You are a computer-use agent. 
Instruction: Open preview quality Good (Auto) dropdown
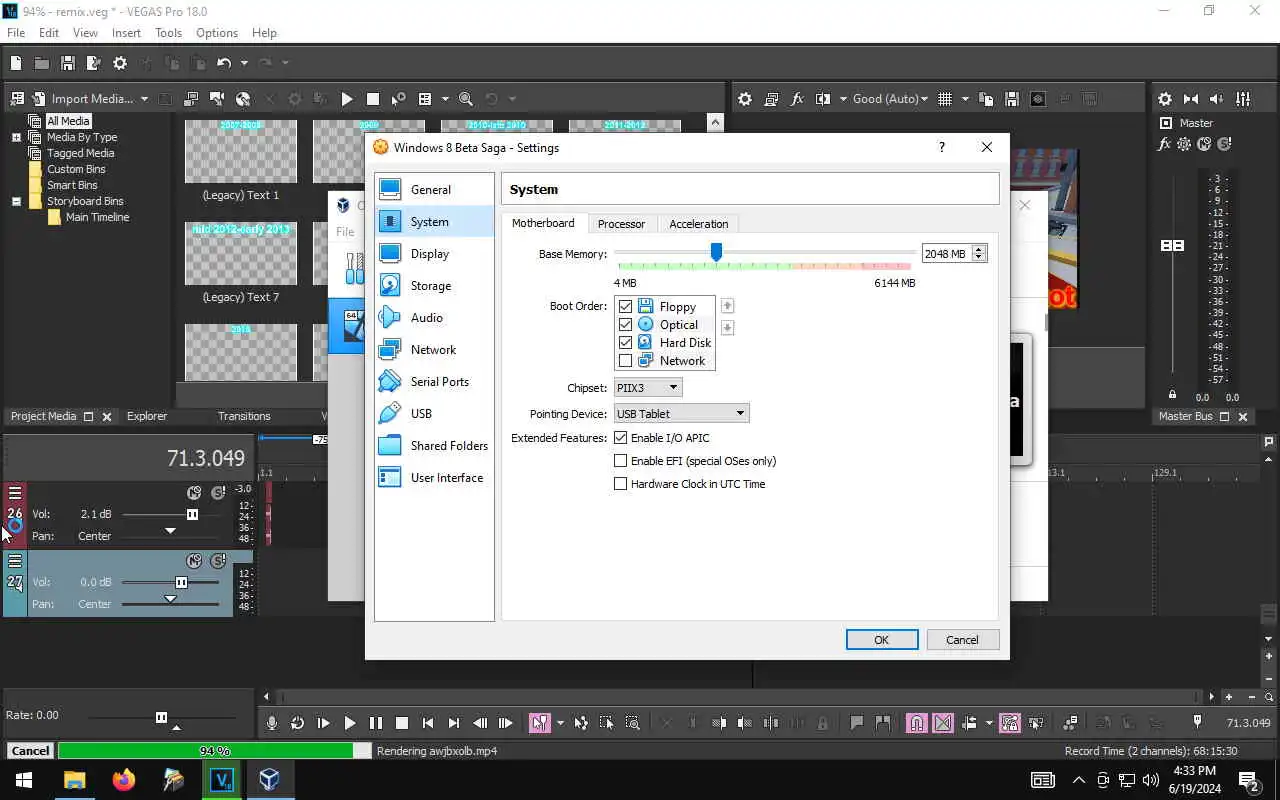[x=890, y=99]
